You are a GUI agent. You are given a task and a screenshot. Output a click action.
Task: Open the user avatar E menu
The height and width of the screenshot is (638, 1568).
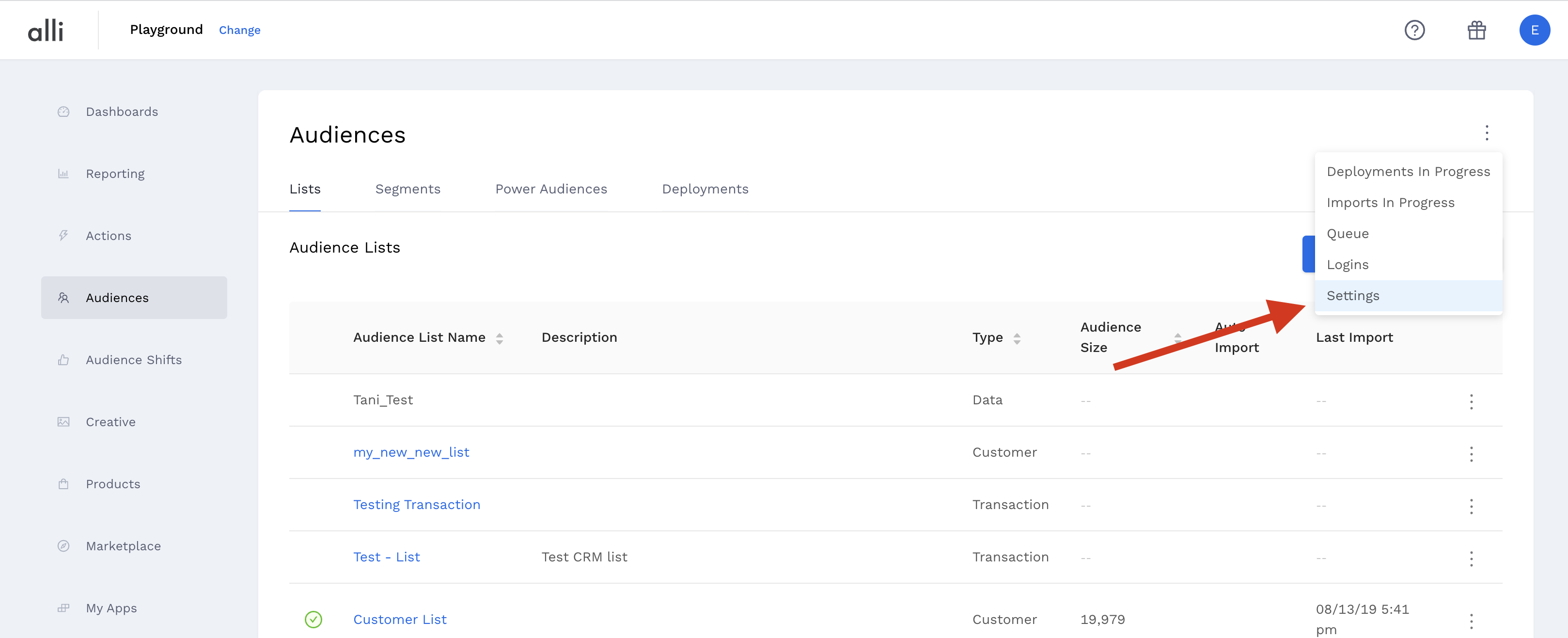coord(1534,30)
